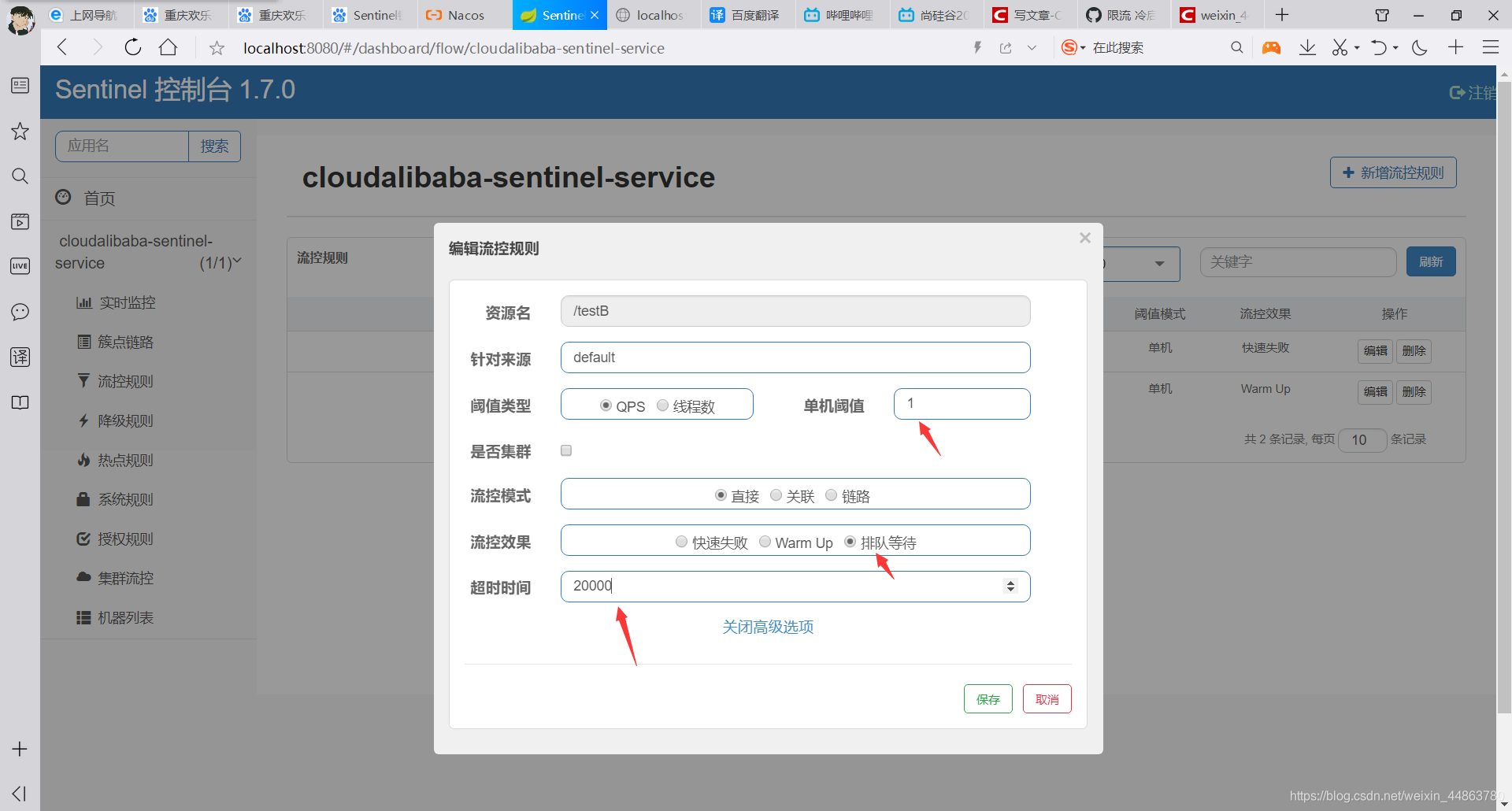Select 快速失败 flow effect
Viewport: 1512px width, 811px height.
(x=682, y=542)
